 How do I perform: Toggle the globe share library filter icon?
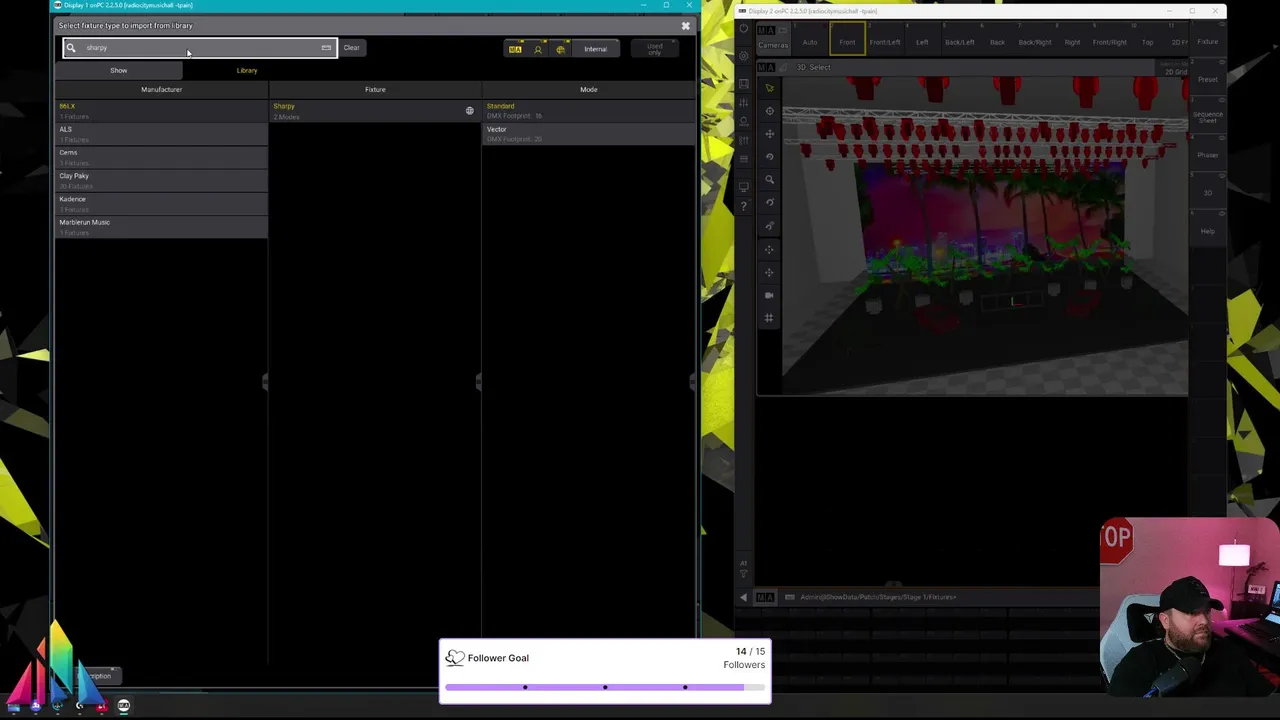point(560,49)
